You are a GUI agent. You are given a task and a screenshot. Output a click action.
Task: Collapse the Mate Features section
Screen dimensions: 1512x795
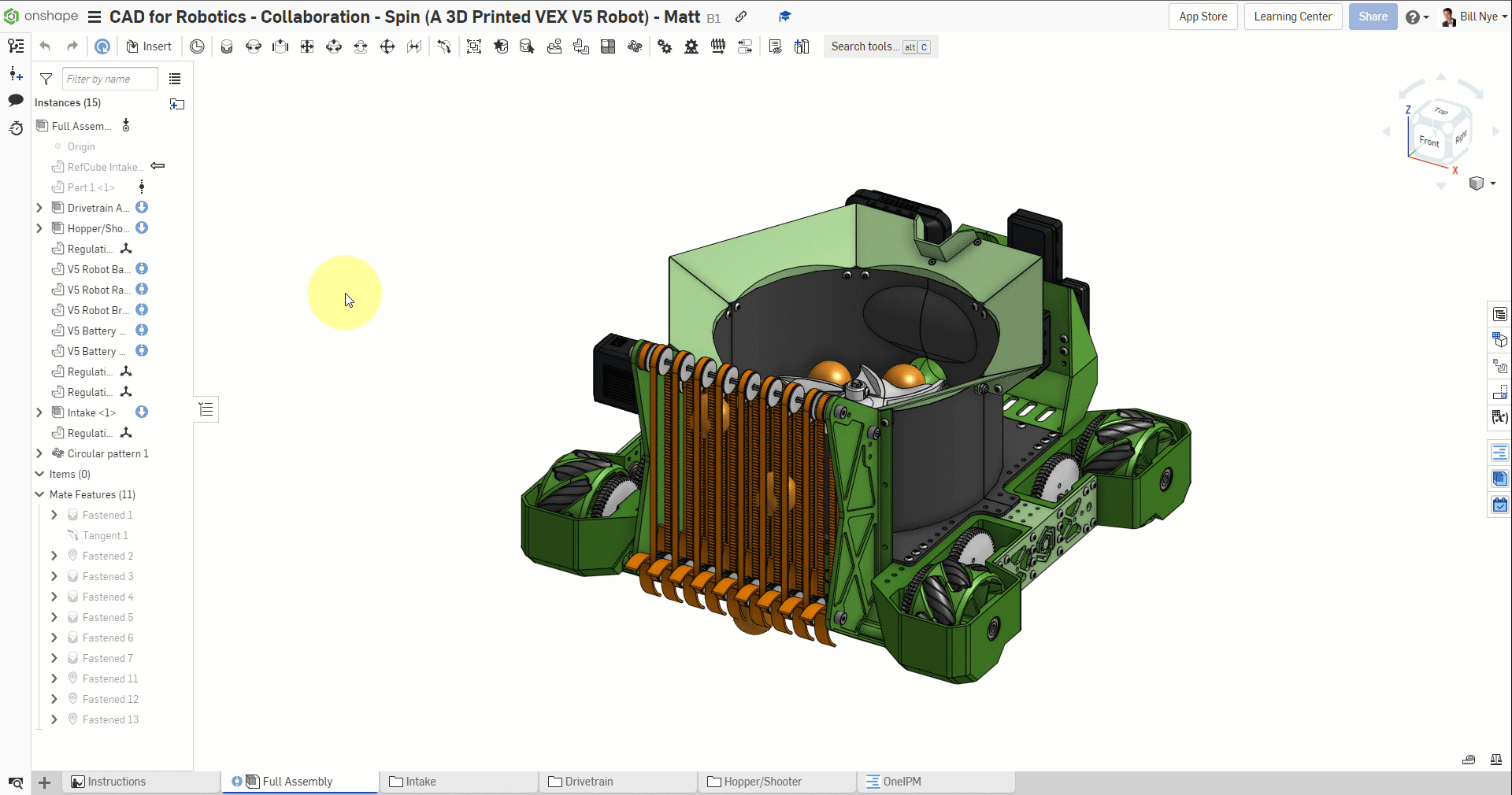39,494
